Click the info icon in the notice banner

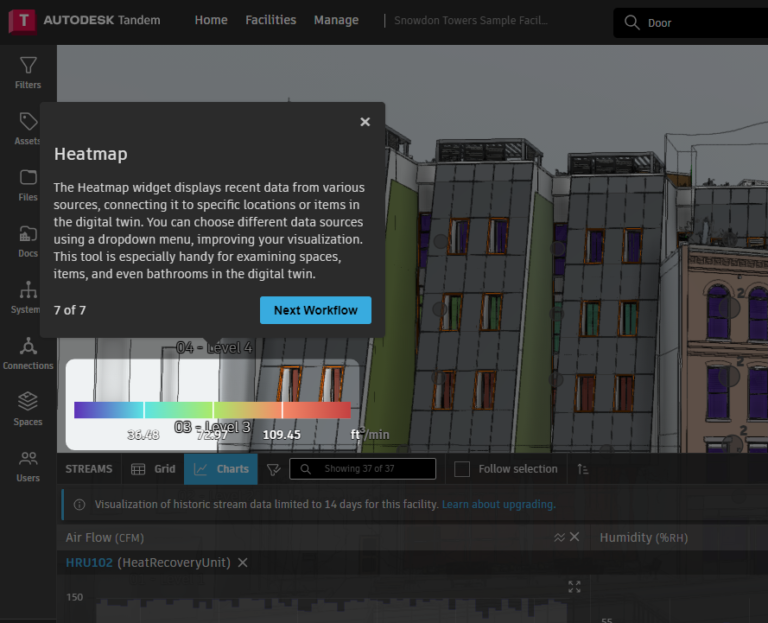[x=79, y=504]
